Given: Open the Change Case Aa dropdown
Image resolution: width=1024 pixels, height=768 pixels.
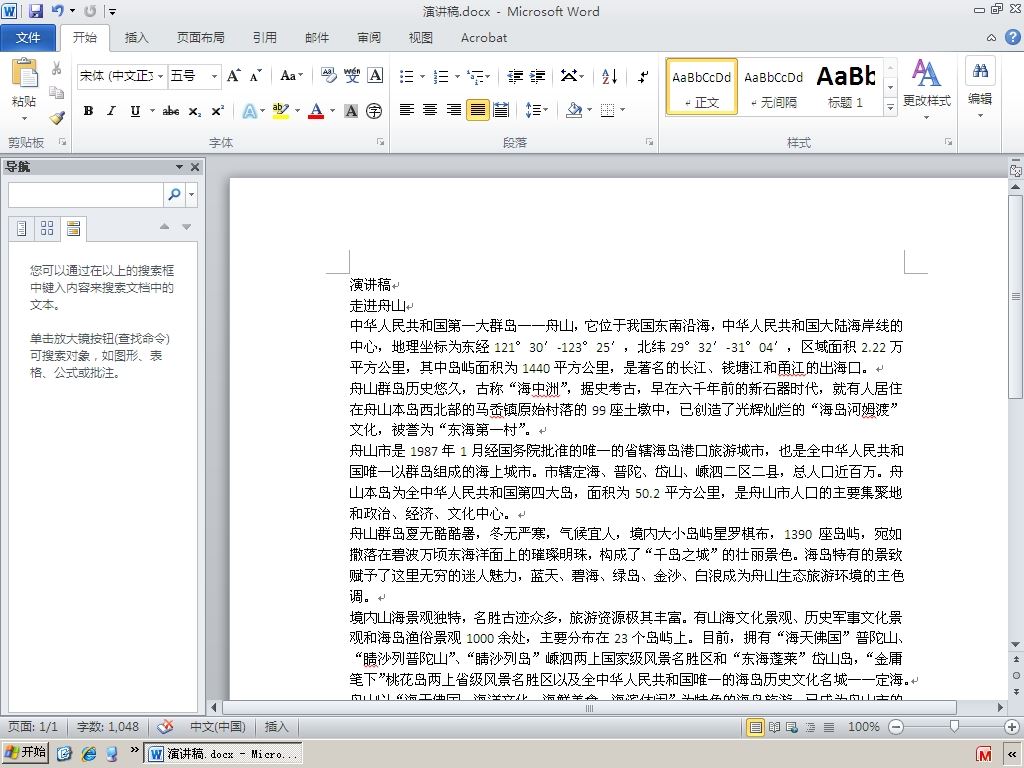Looking at the screenshot, I should (291, 76).
